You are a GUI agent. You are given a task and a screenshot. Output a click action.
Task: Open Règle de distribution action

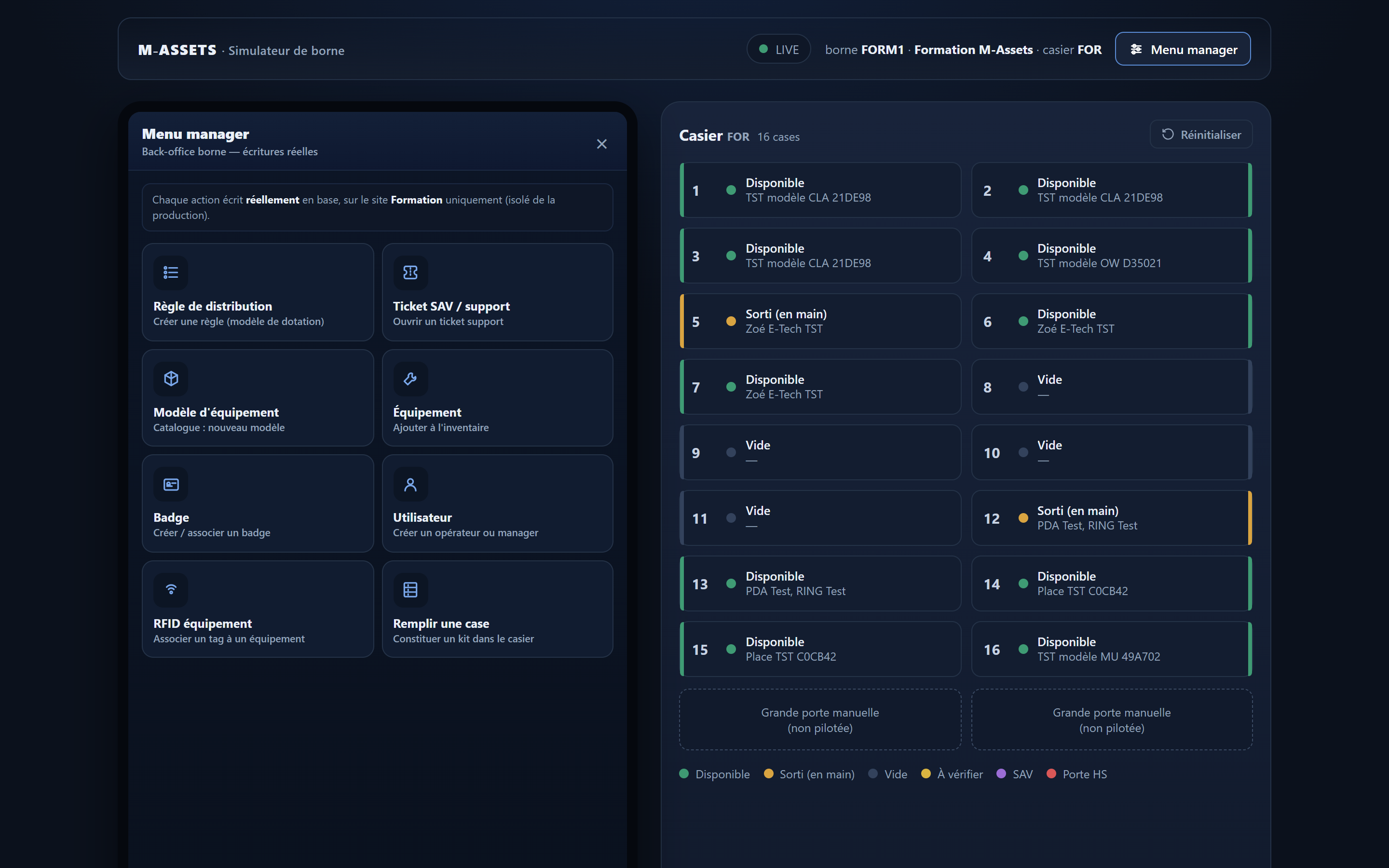point(258,292)
